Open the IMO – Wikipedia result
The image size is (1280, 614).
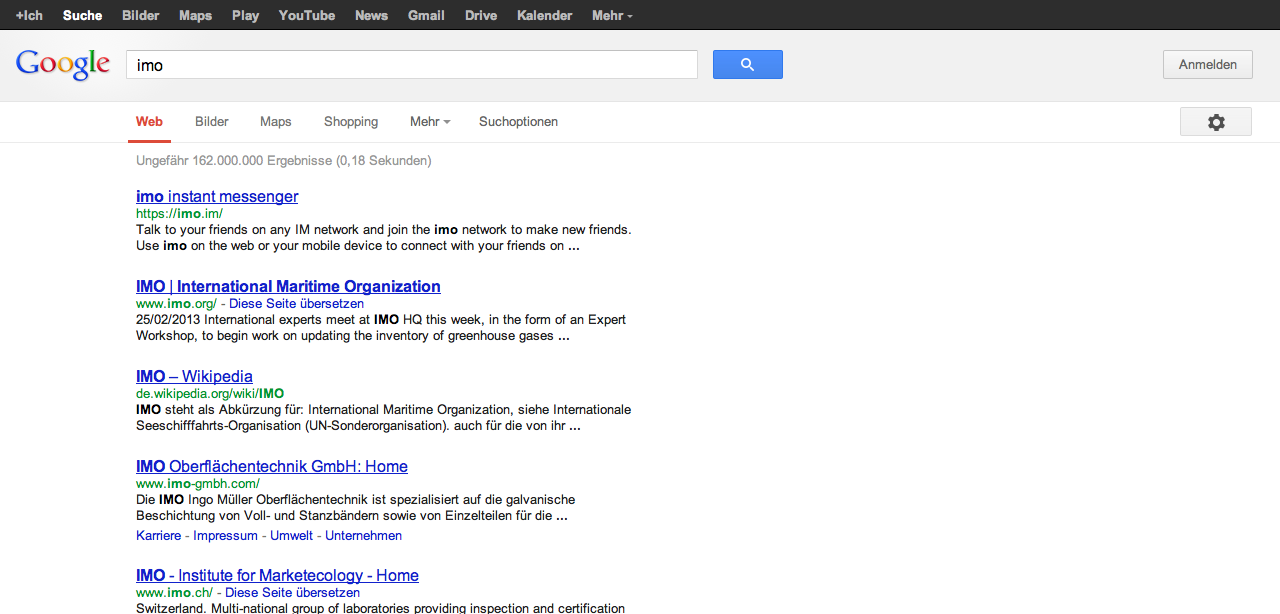pos(194,377)
